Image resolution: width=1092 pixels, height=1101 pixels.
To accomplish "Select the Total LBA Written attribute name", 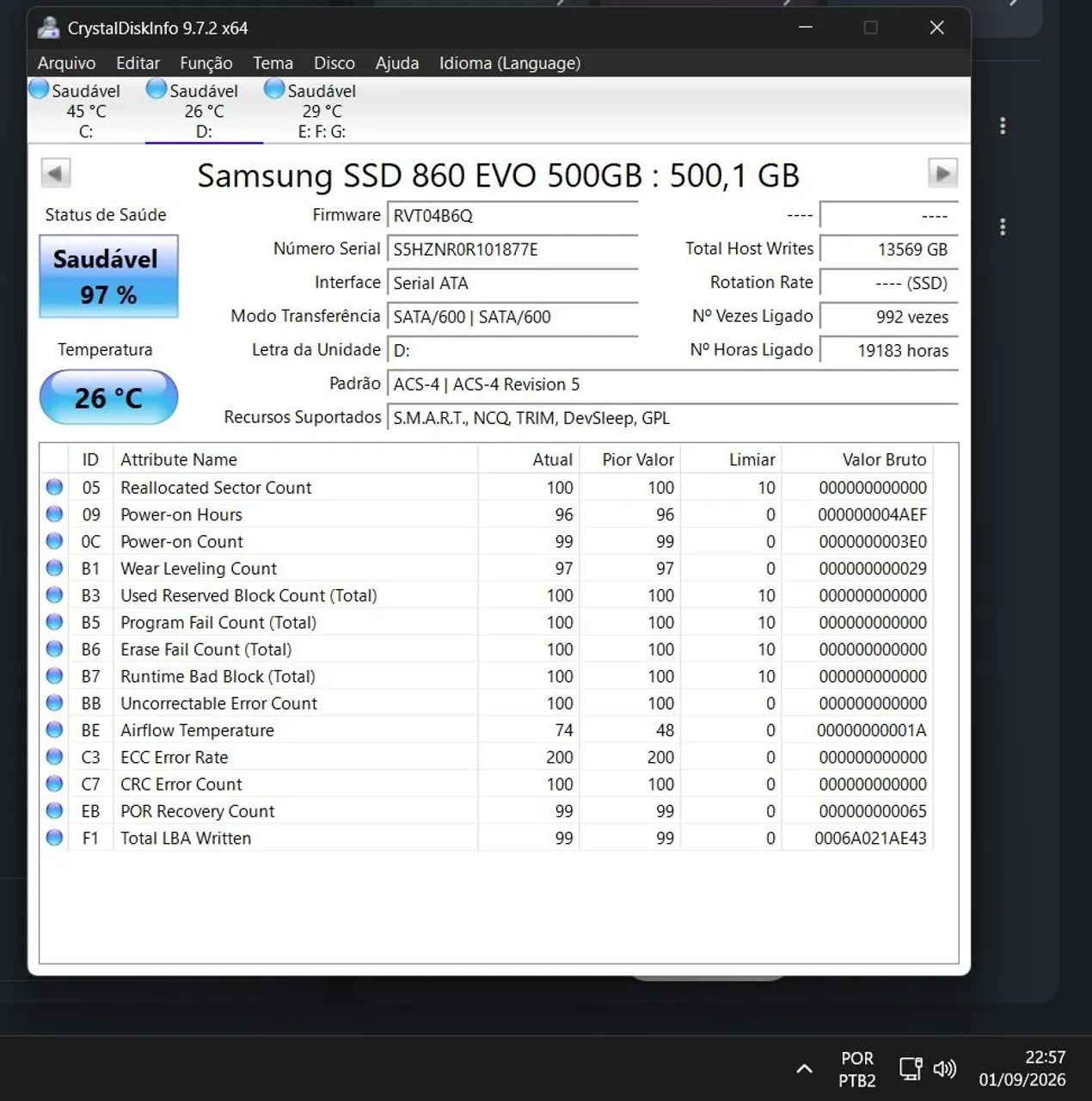I will [186, 839].
